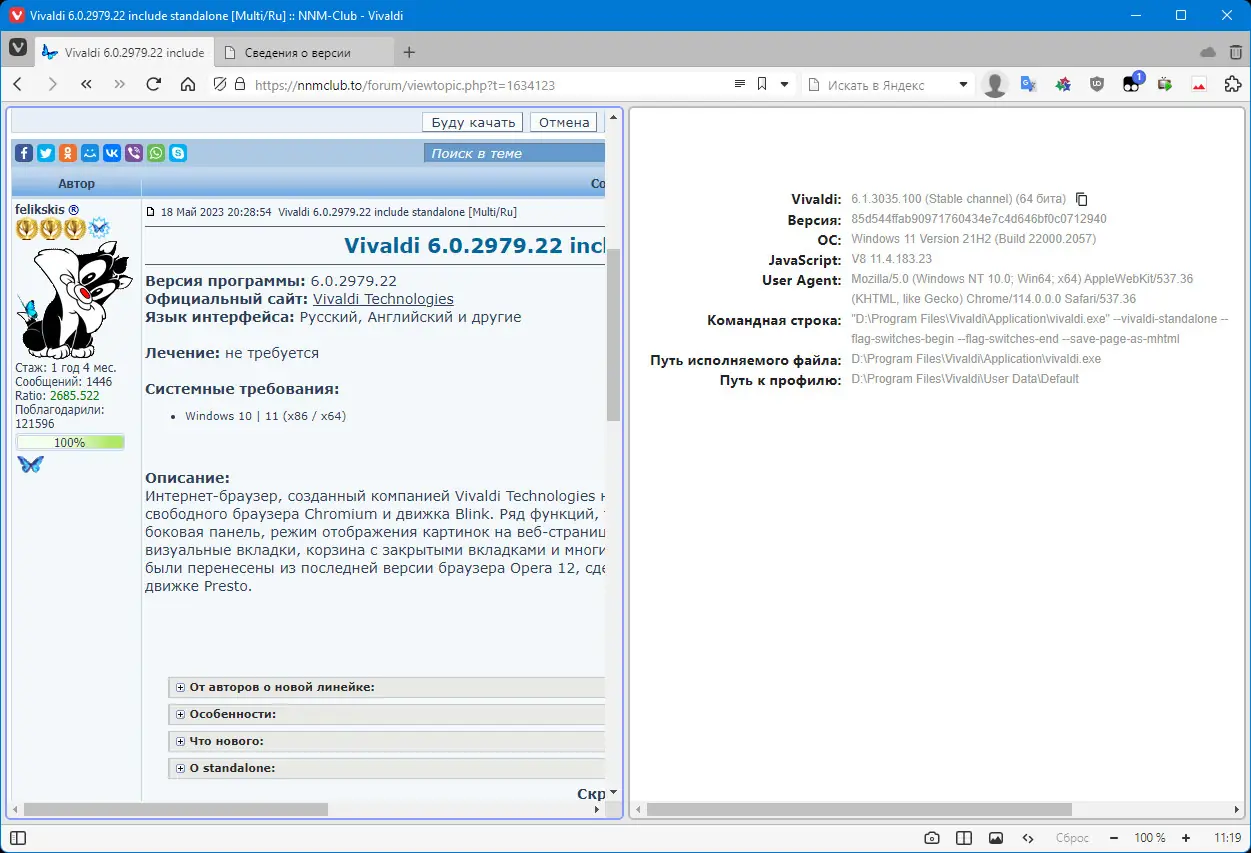Click the blue butterfly icon under author

30,464
